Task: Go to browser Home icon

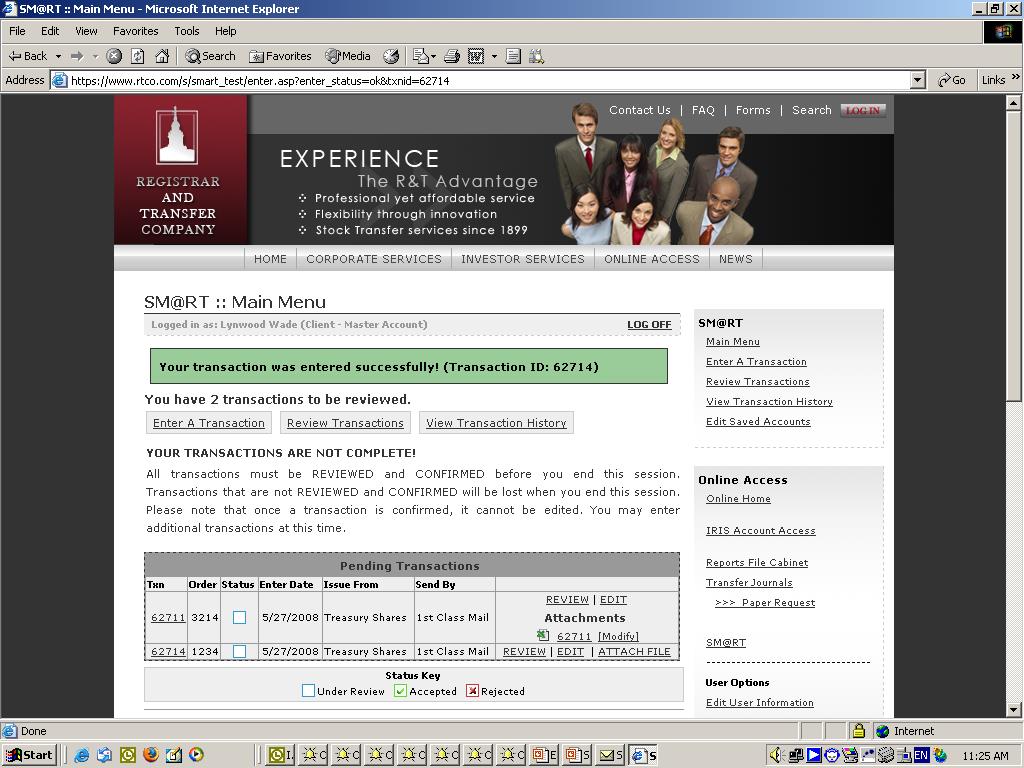Action: click(x=162, y=56)
